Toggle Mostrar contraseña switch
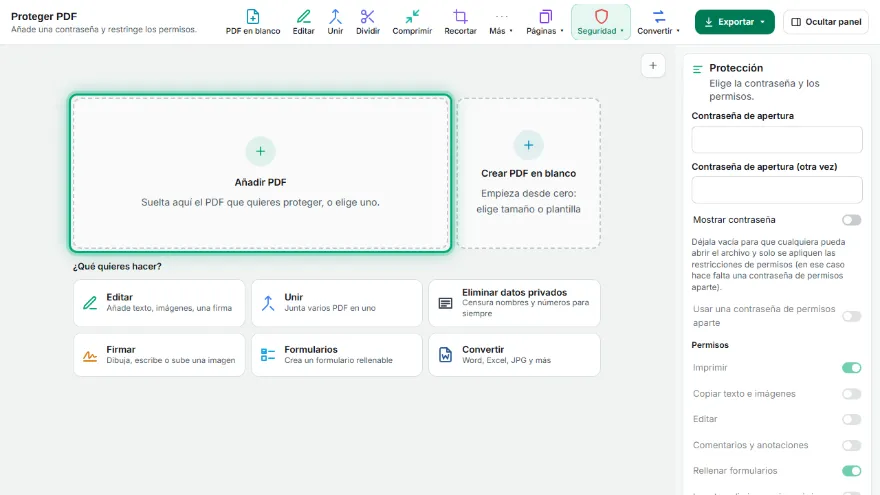880x495 pixels. tap(851, 220)
